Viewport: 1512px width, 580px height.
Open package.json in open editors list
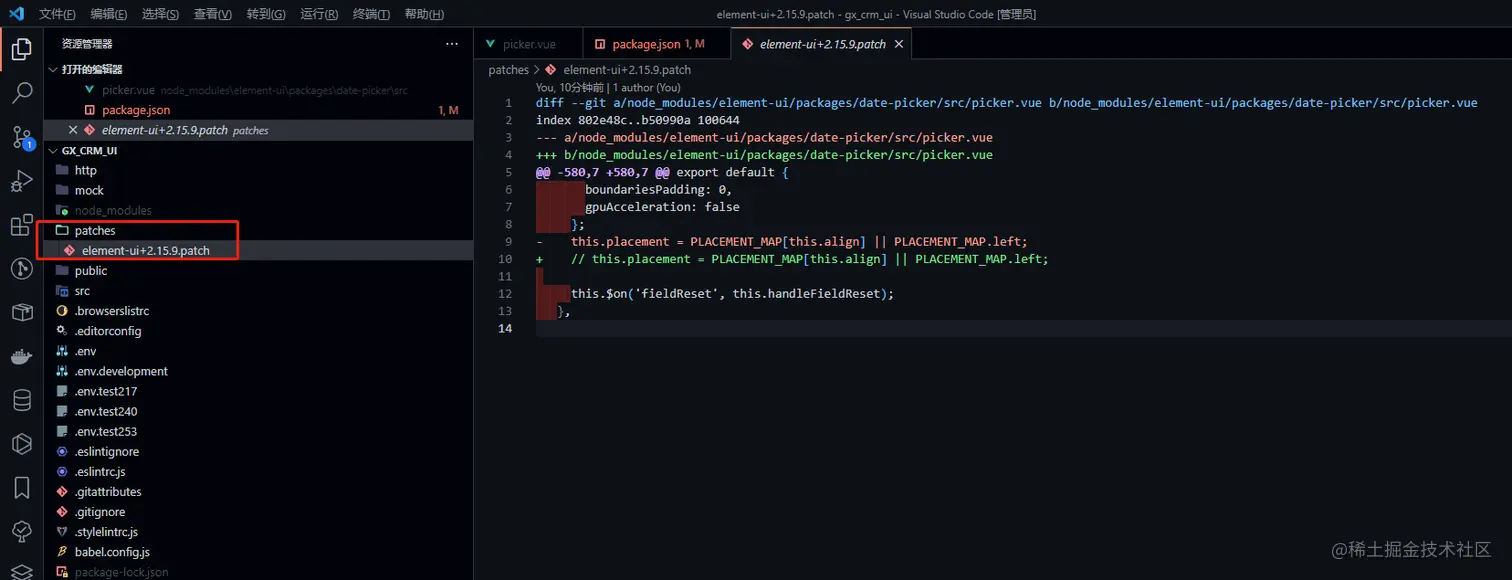tap(136, 110)
